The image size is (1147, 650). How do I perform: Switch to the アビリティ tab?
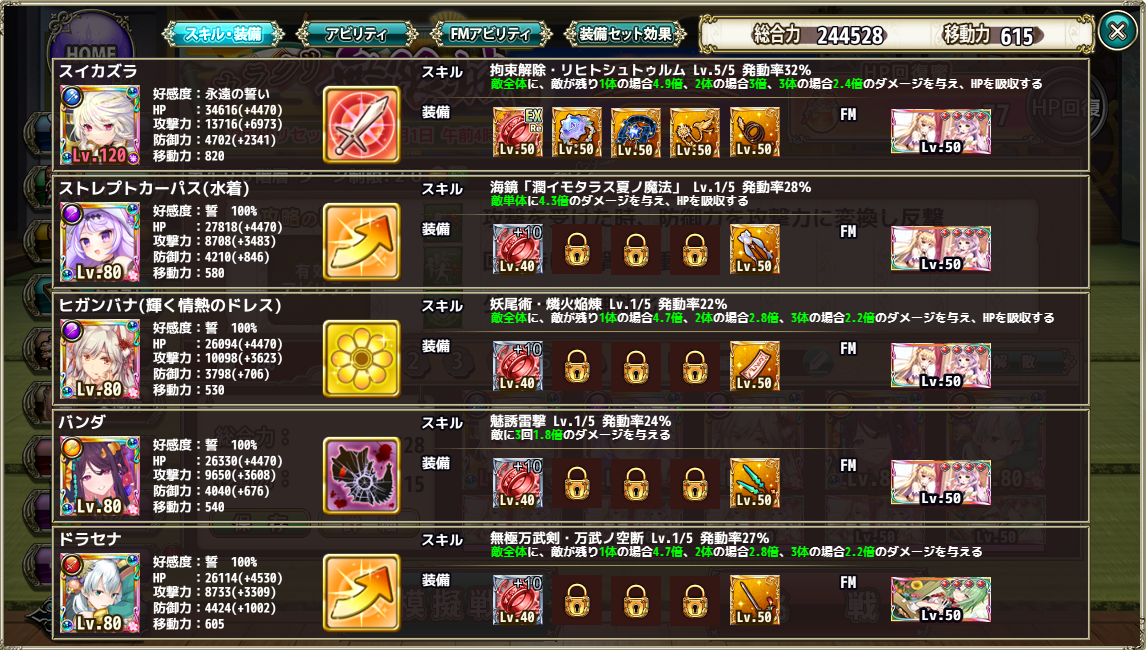tap(357, 34)
